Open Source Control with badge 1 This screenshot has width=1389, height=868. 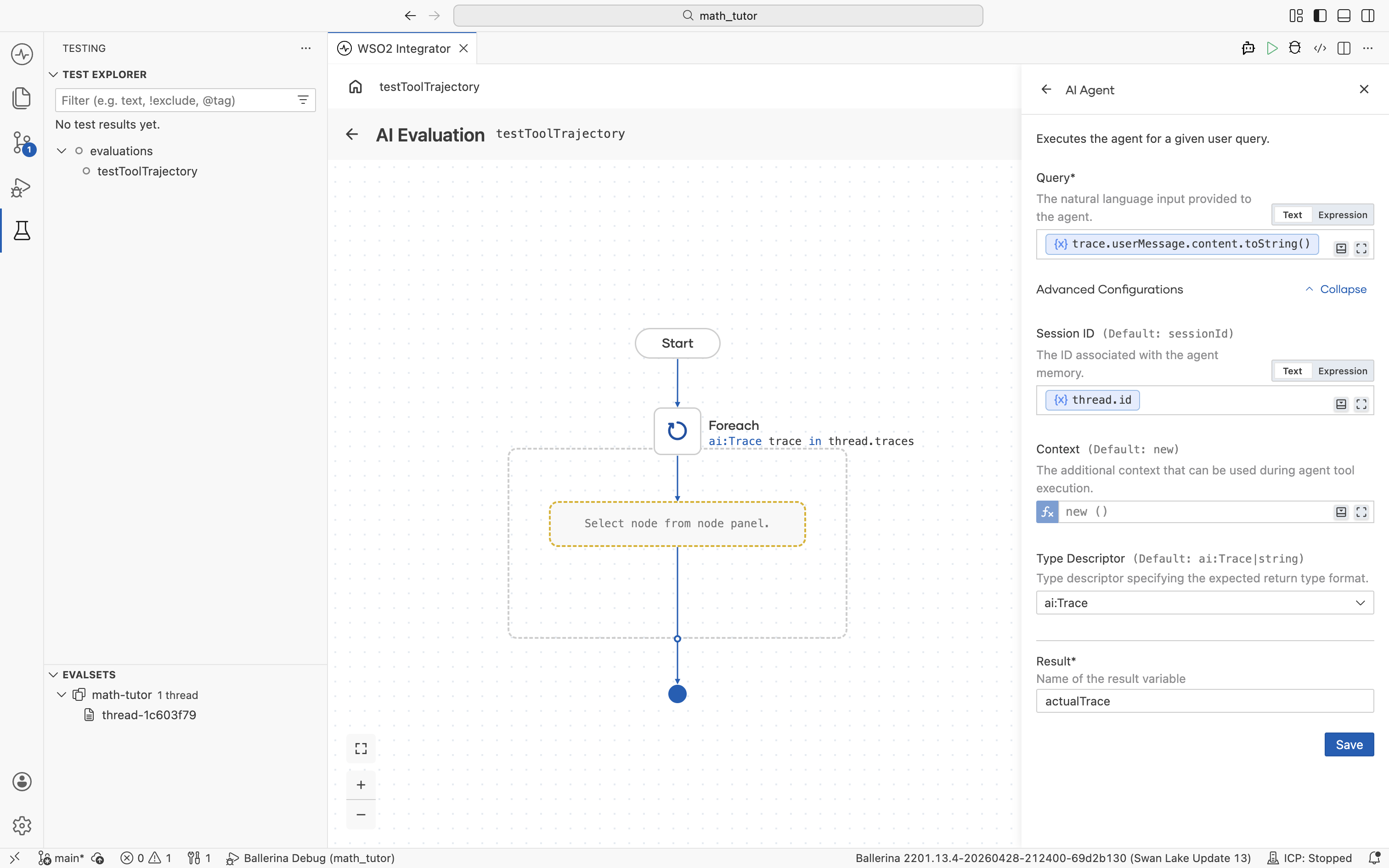point(22,142)
